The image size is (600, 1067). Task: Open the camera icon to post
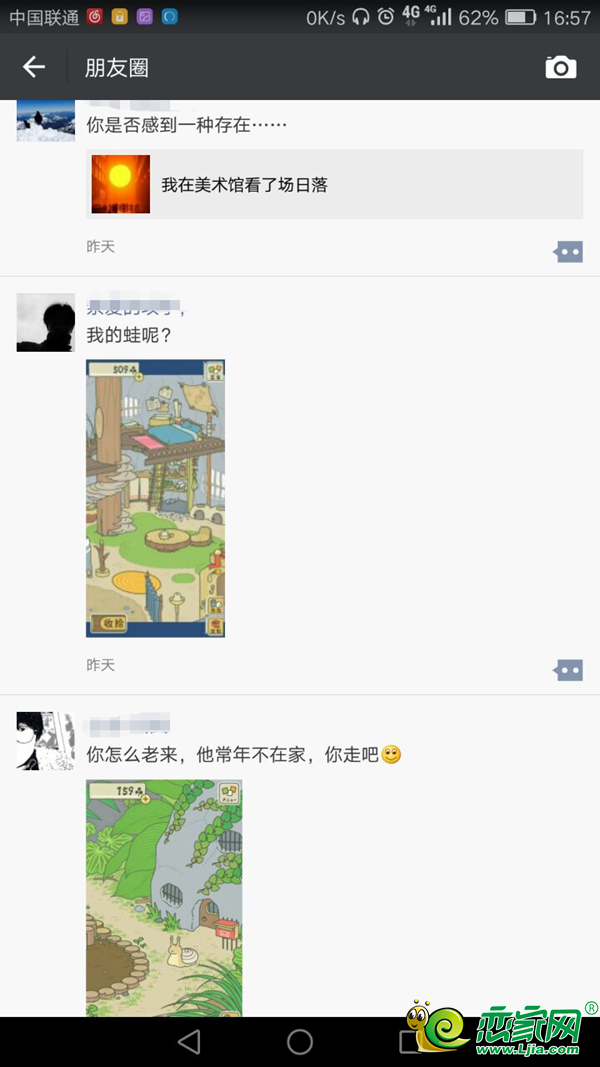click(x=561, y=67)
